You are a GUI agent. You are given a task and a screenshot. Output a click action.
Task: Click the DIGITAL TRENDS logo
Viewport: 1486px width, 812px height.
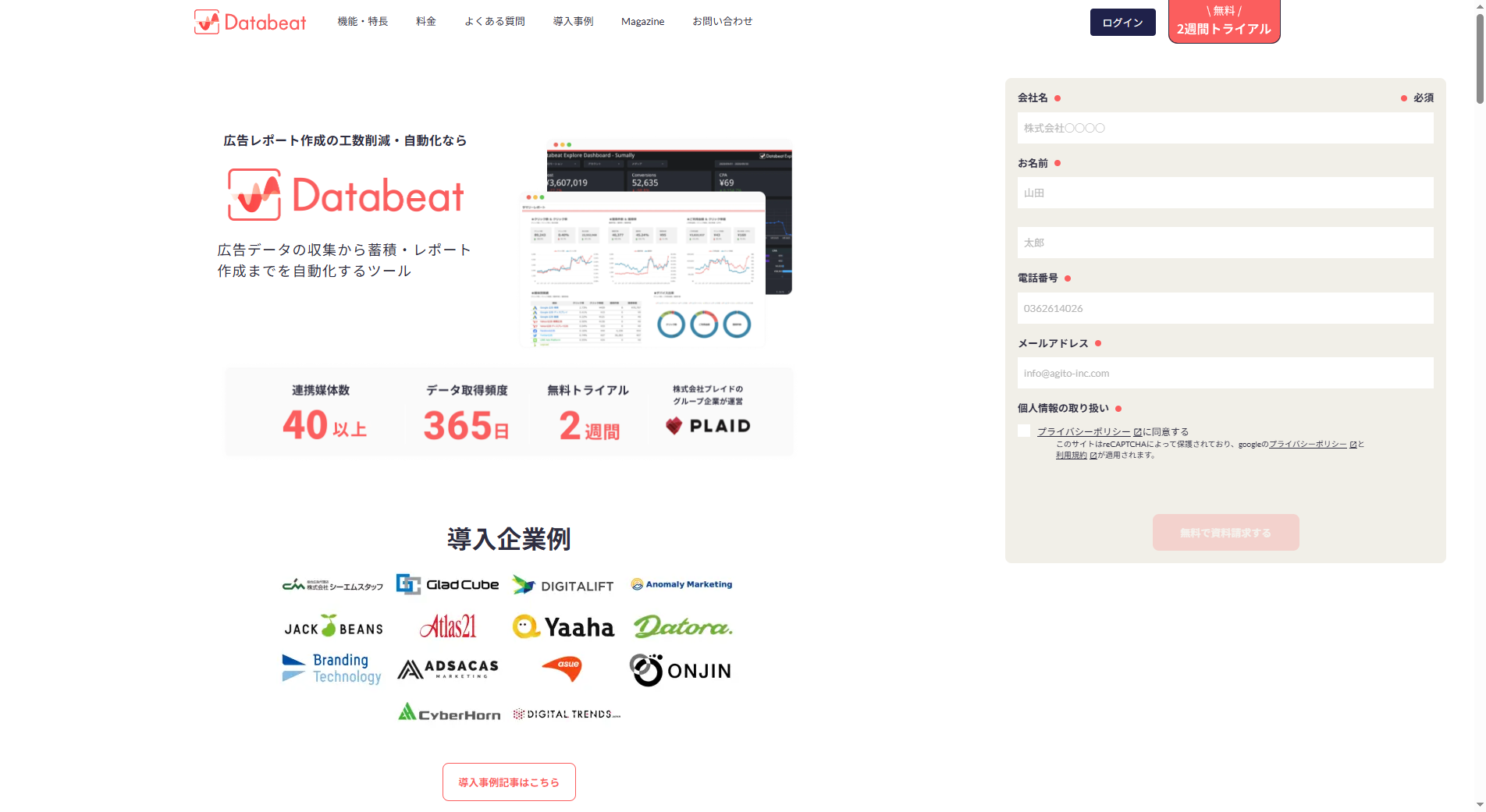[x=567, y=714]
